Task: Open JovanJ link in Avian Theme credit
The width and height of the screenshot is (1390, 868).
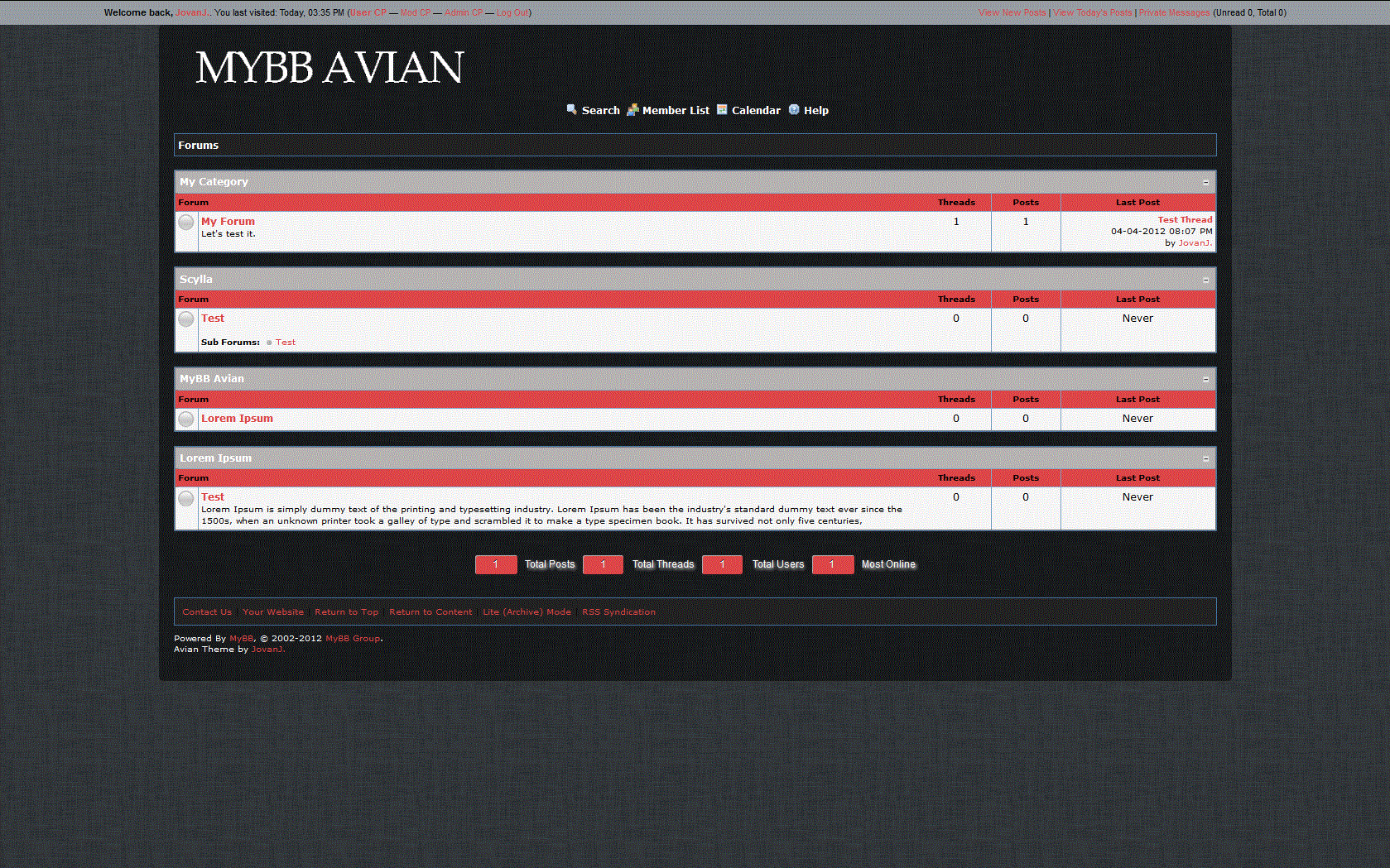Action: tap(267, 650)
